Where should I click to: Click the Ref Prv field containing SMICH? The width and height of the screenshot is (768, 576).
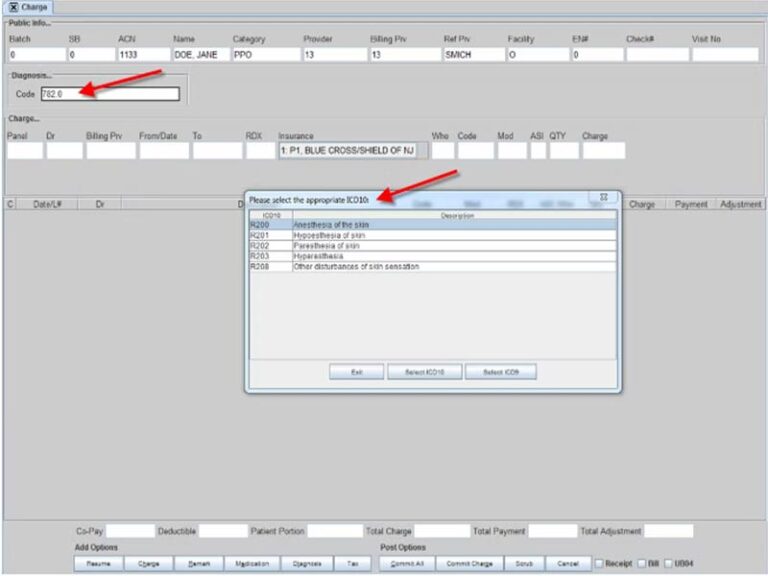tap(474, 54)
